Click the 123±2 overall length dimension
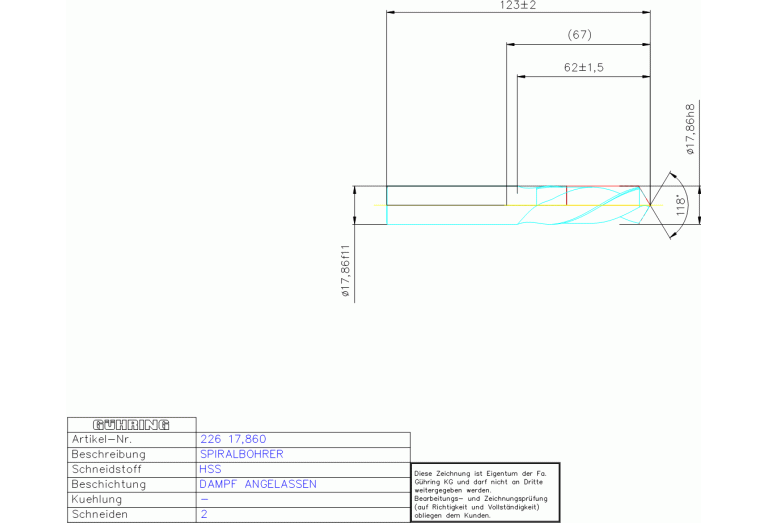The image size is (767, 523). (518, 6)
